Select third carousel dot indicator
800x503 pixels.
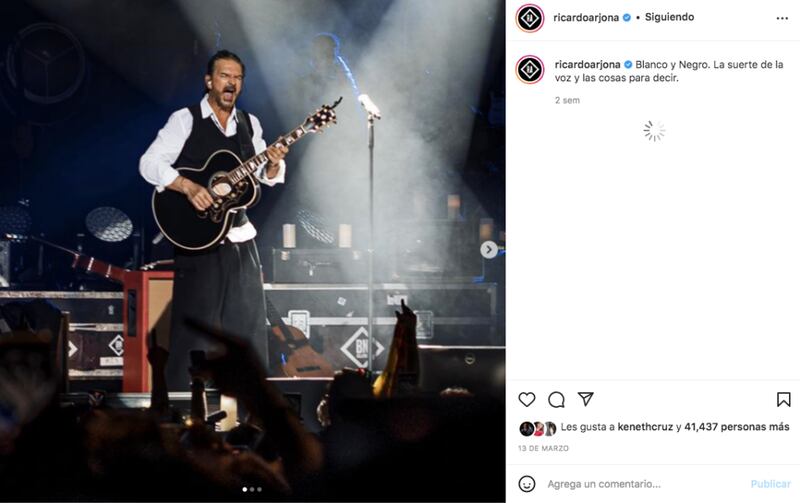(259, 489)
